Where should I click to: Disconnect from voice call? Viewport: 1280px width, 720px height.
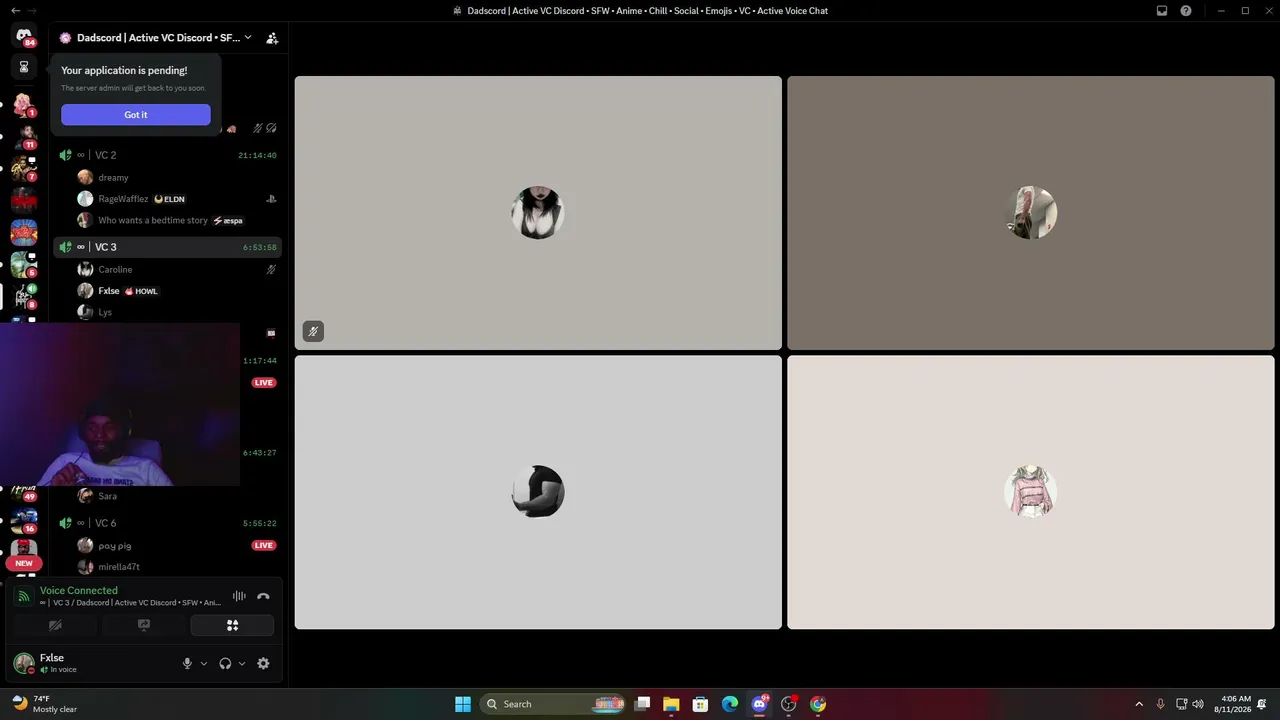[x=263, y=597]
